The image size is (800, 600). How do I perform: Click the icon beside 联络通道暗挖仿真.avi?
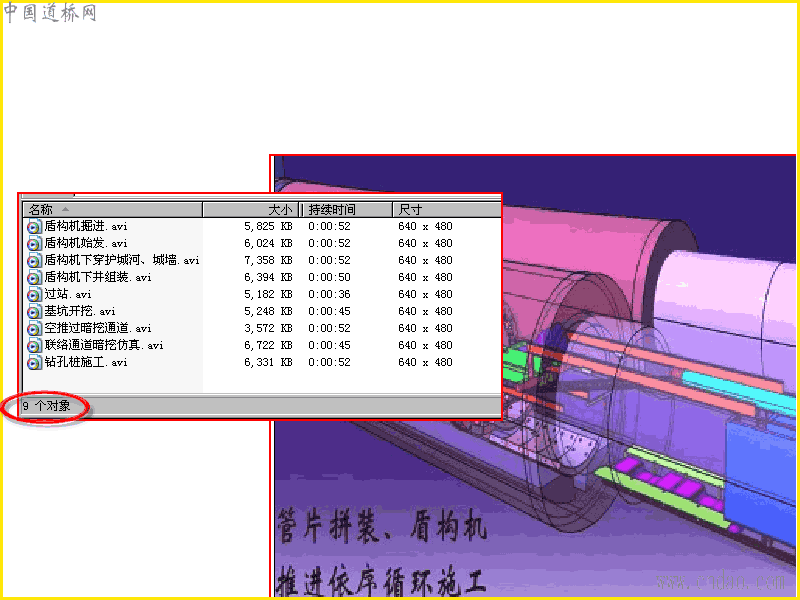click(34, 345)
